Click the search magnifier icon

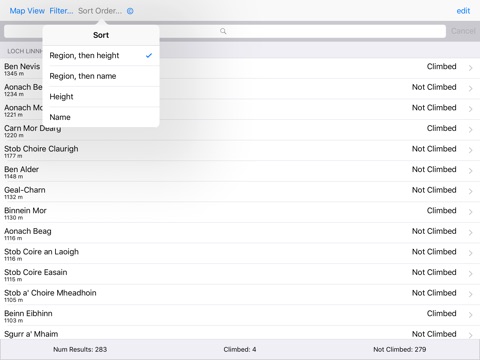[223, 31]
